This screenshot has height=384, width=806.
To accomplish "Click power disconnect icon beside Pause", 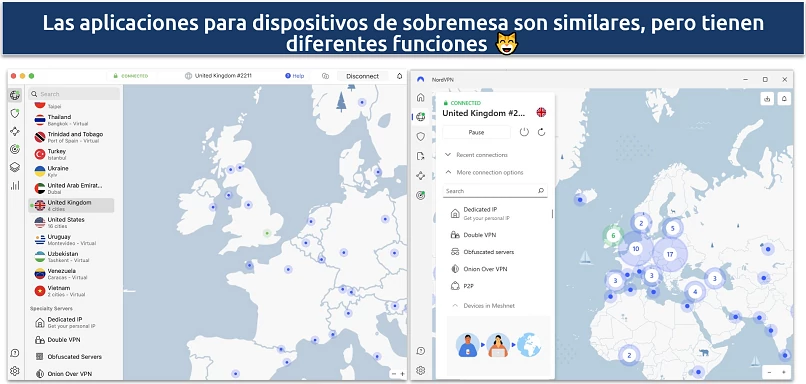I will (x=524, y=132).
